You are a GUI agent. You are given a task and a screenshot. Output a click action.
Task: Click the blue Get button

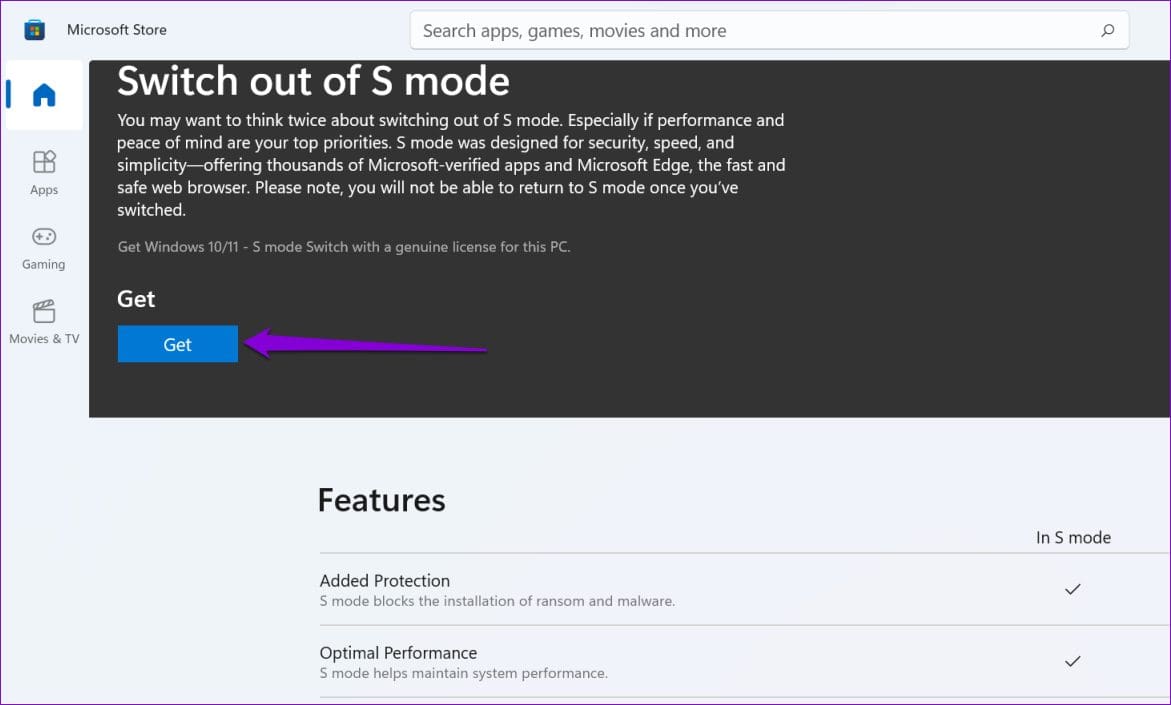coord(178,344)
